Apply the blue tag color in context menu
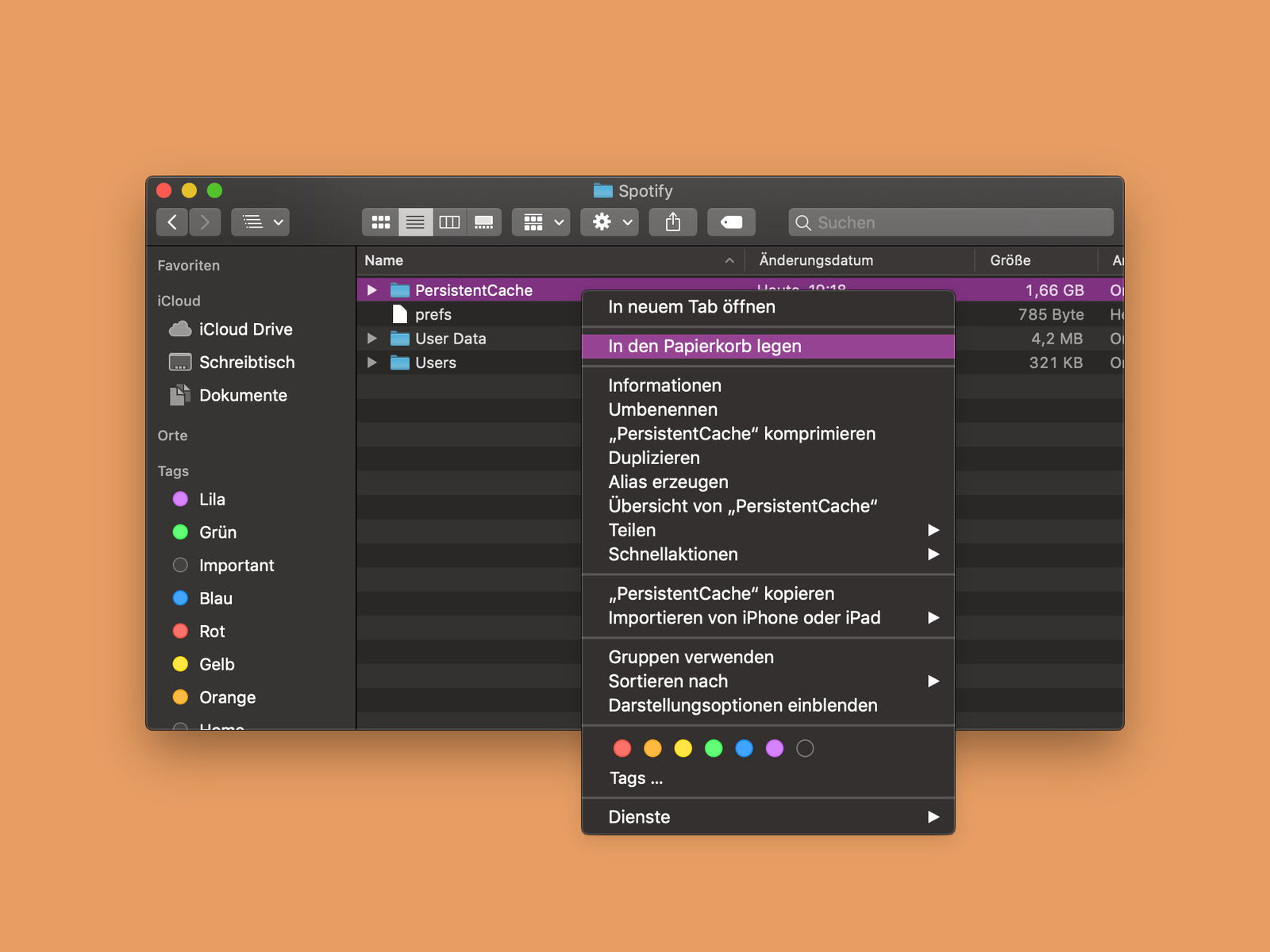This screenshot has height=952, width=1270. coord(744,748)
